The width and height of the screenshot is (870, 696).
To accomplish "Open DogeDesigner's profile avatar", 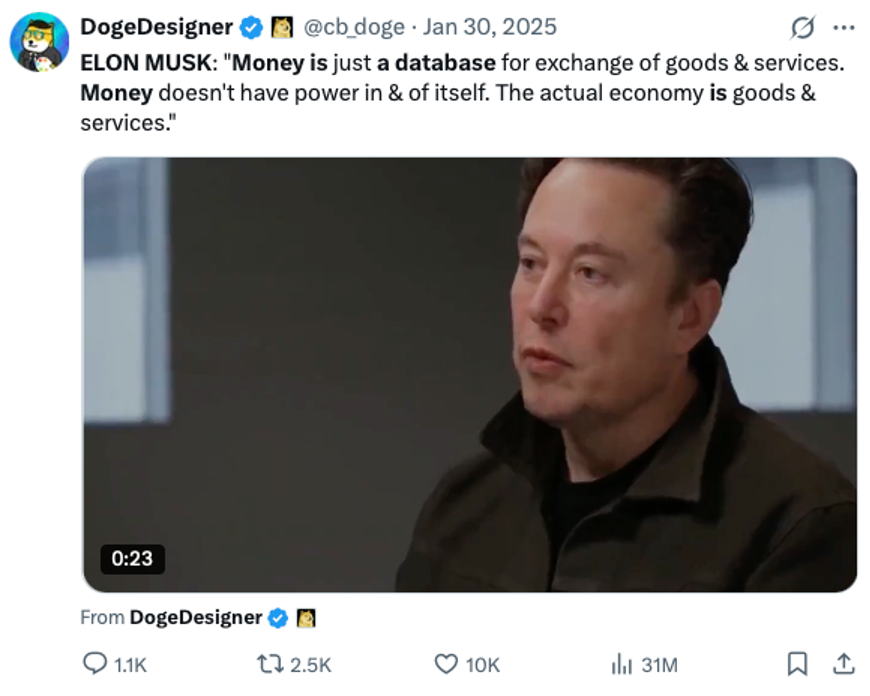I will coord(39,42).
